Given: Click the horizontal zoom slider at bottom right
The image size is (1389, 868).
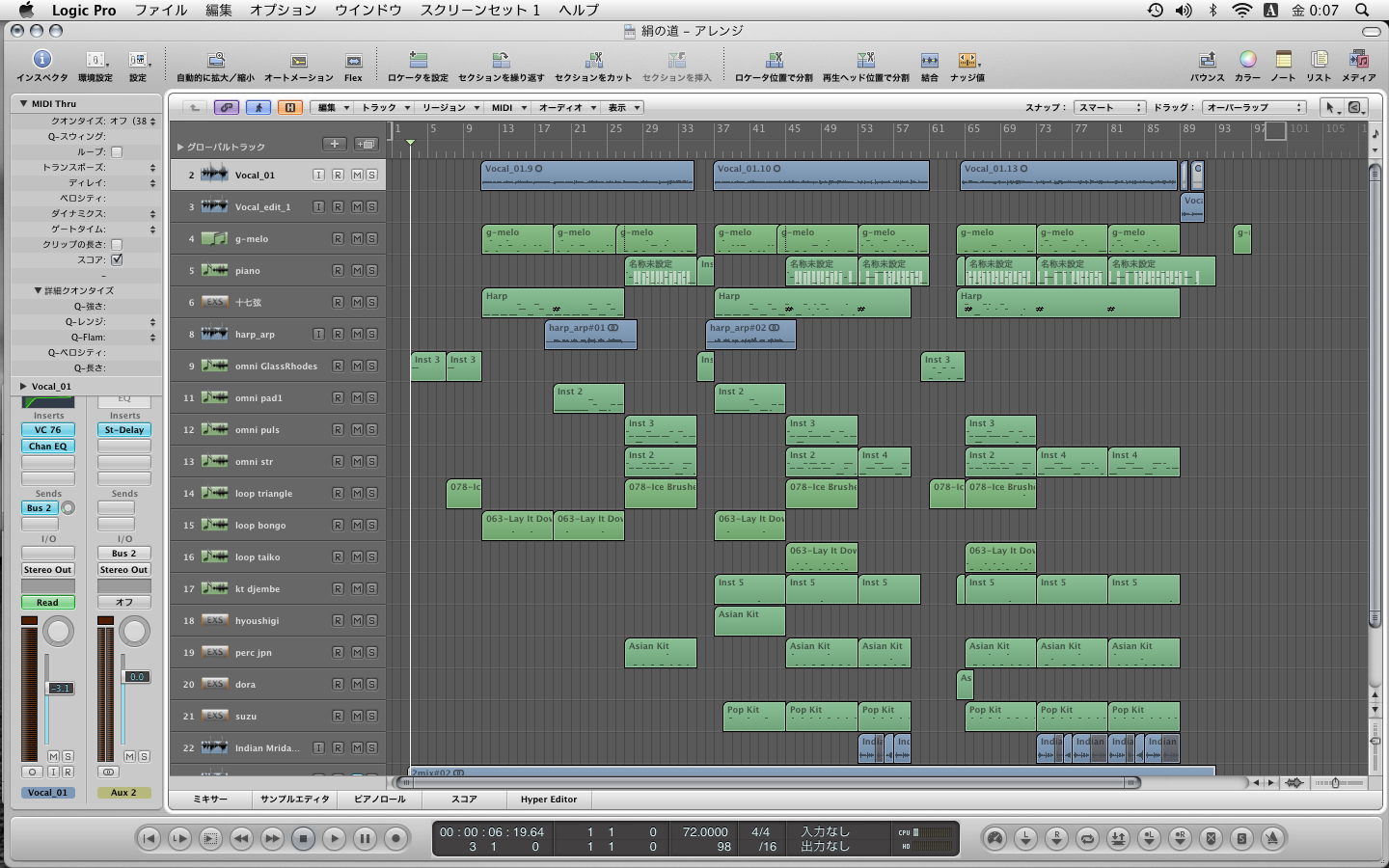Looking at the screenshot, I should coord(1336,782).
